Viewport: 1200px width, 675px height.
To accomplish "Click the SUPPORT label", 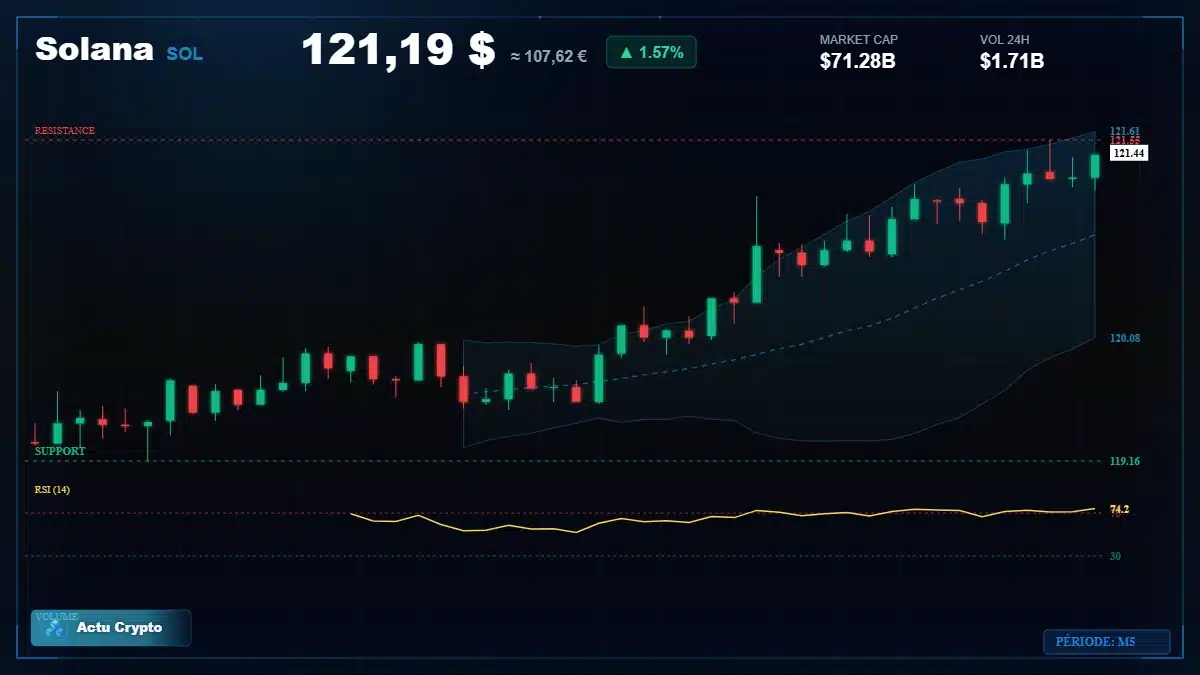I will point(60,451).
